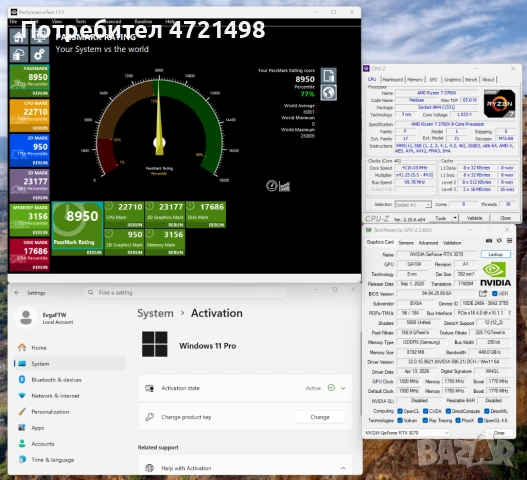
Task: Open the Help menu in PerformanceTest
Action: 170,22
